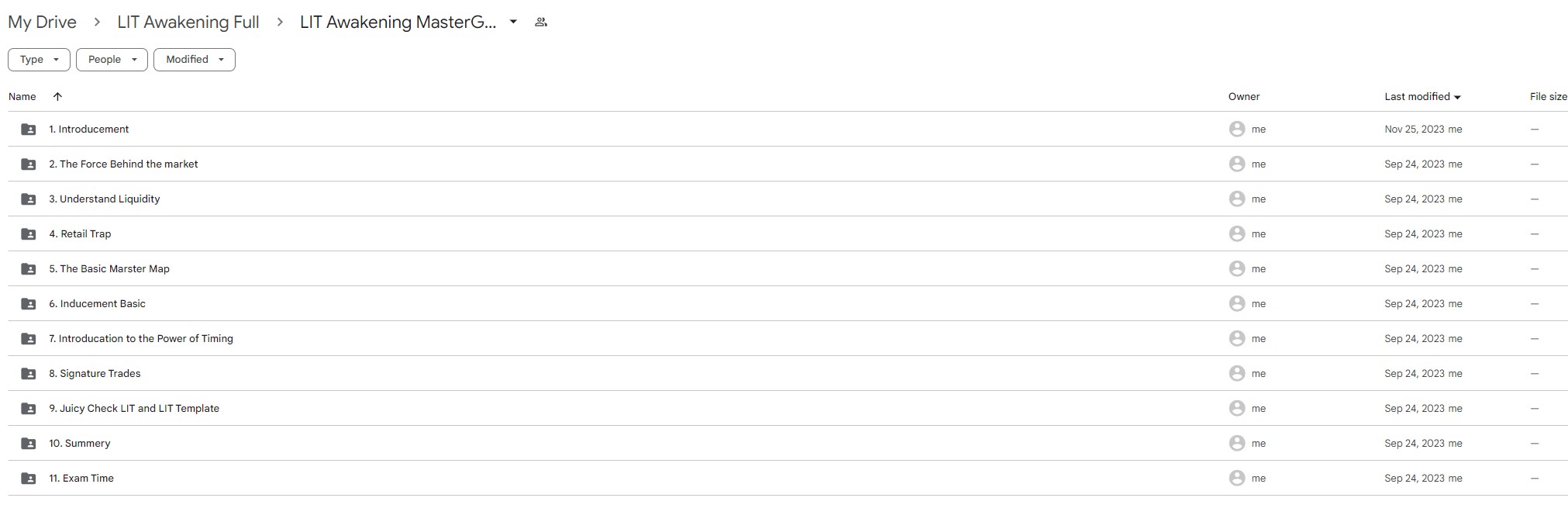The width and height of the screenshot is (1568, 529).
Task: Select the folder 2. The Force Behind the market
Action: click(x=123, y=164)
